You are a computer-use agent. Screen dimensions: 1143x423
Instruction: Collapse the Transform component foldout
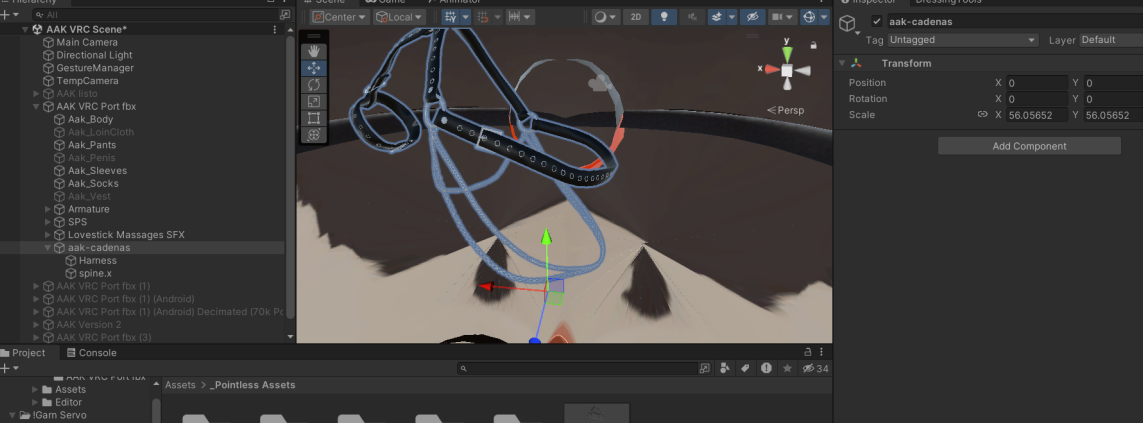click(842, 63)
